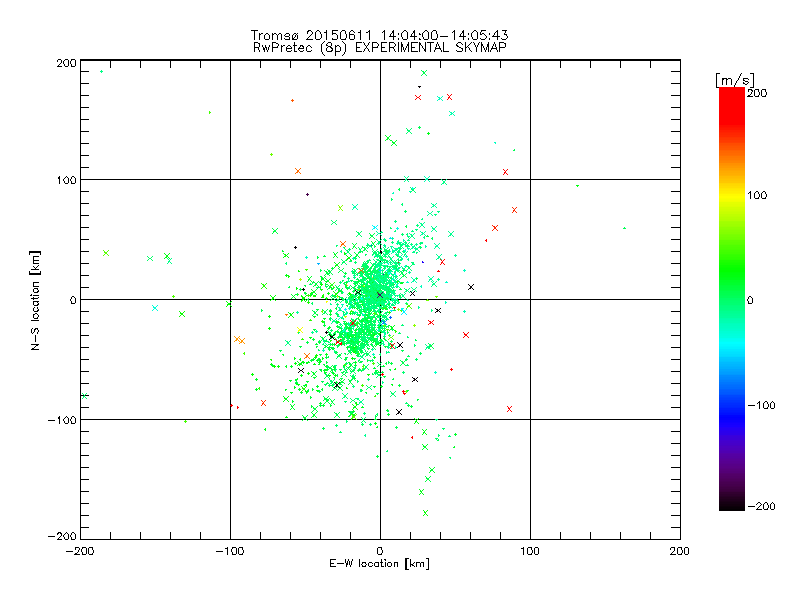Click the "0" tick label on the colorbar
Screen dimensions: 800x600
(x=750, y=300)
